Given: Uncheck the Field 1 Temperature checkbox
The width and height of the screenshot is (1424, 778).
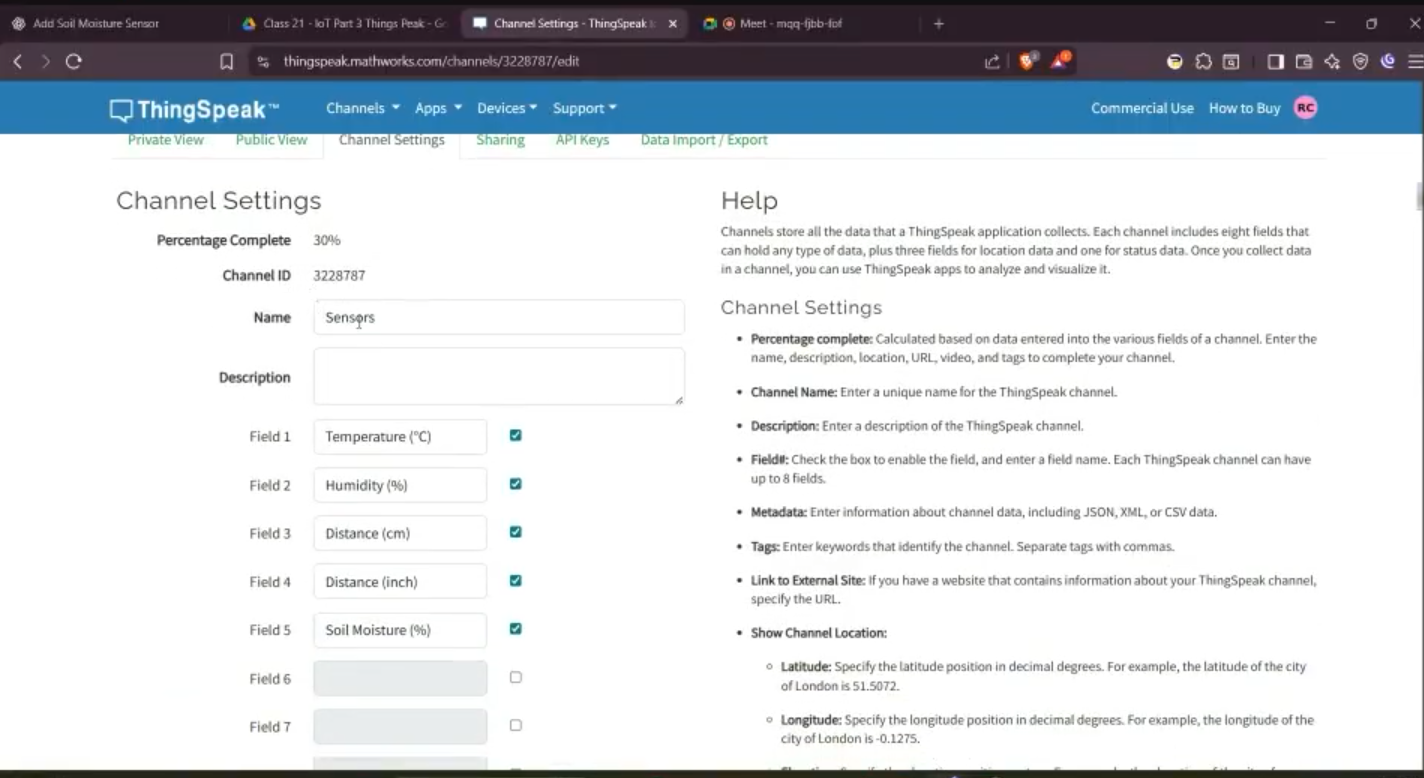Looking at the screenshot, I should (515, 436).
